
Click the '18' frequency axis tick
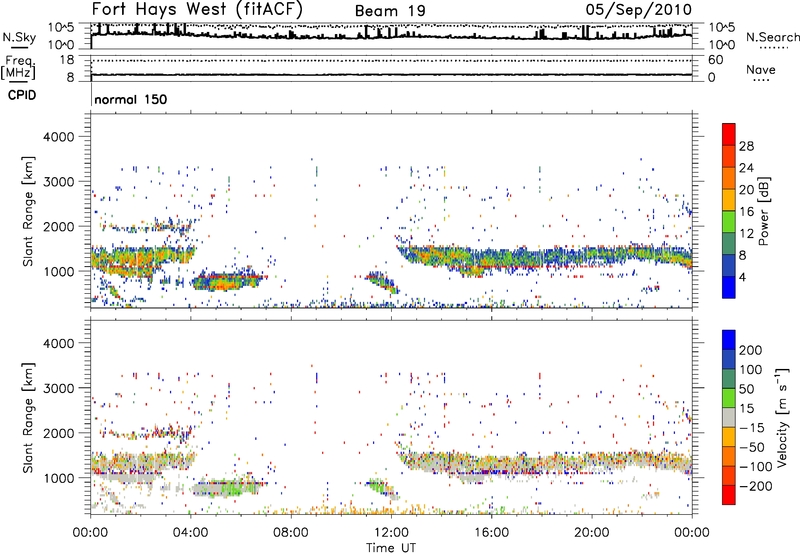[67, 60]
